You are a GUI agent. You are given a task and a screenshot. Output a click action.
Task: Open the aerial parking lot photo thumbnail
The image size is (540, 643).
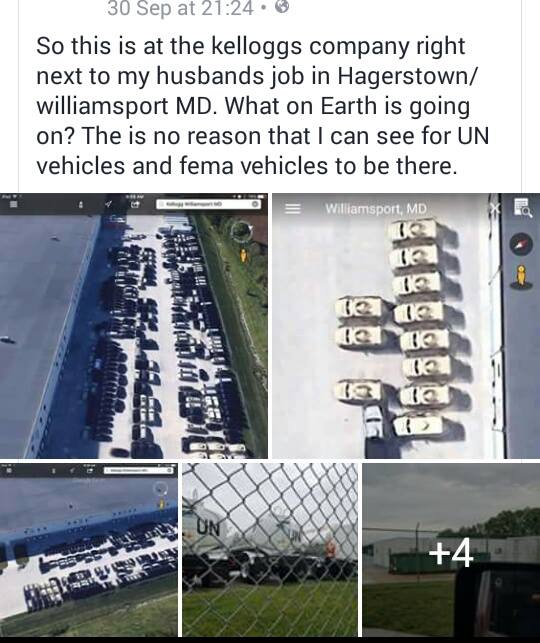[134, 326]
